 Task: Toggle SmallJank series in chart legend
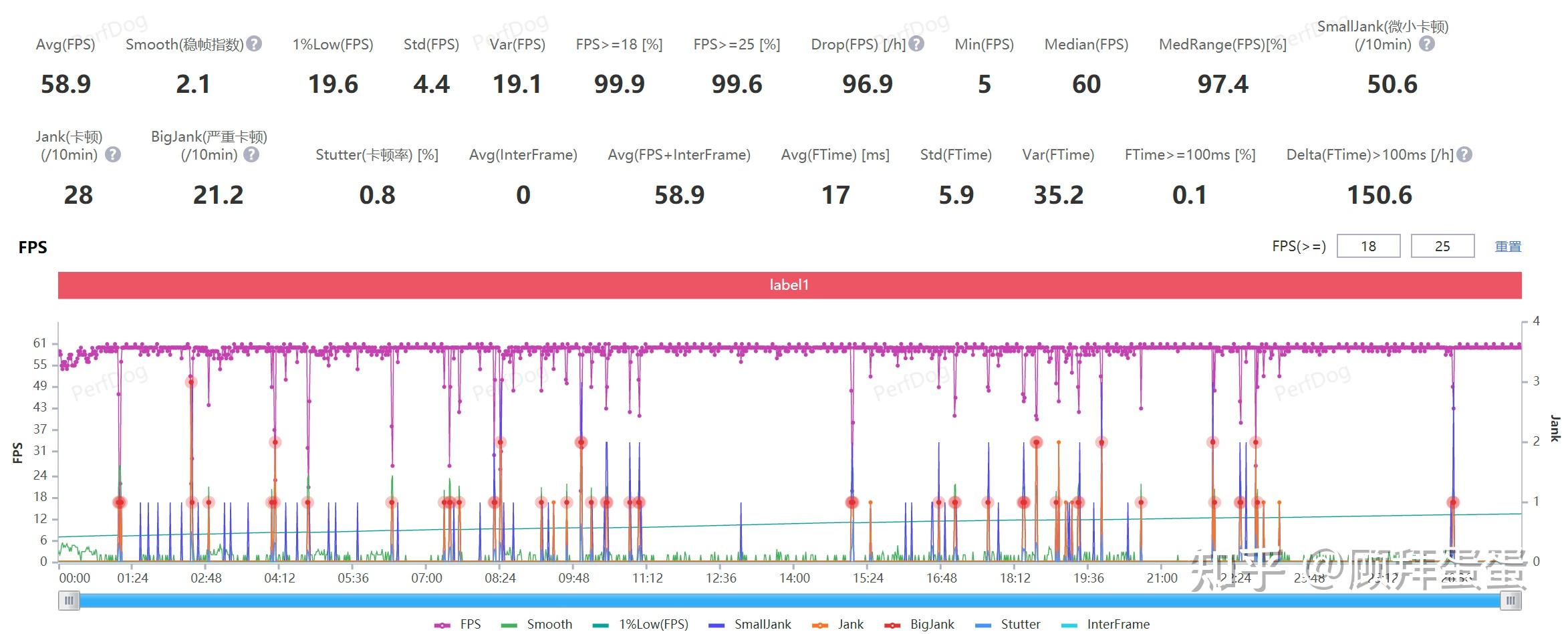point(750,624)
